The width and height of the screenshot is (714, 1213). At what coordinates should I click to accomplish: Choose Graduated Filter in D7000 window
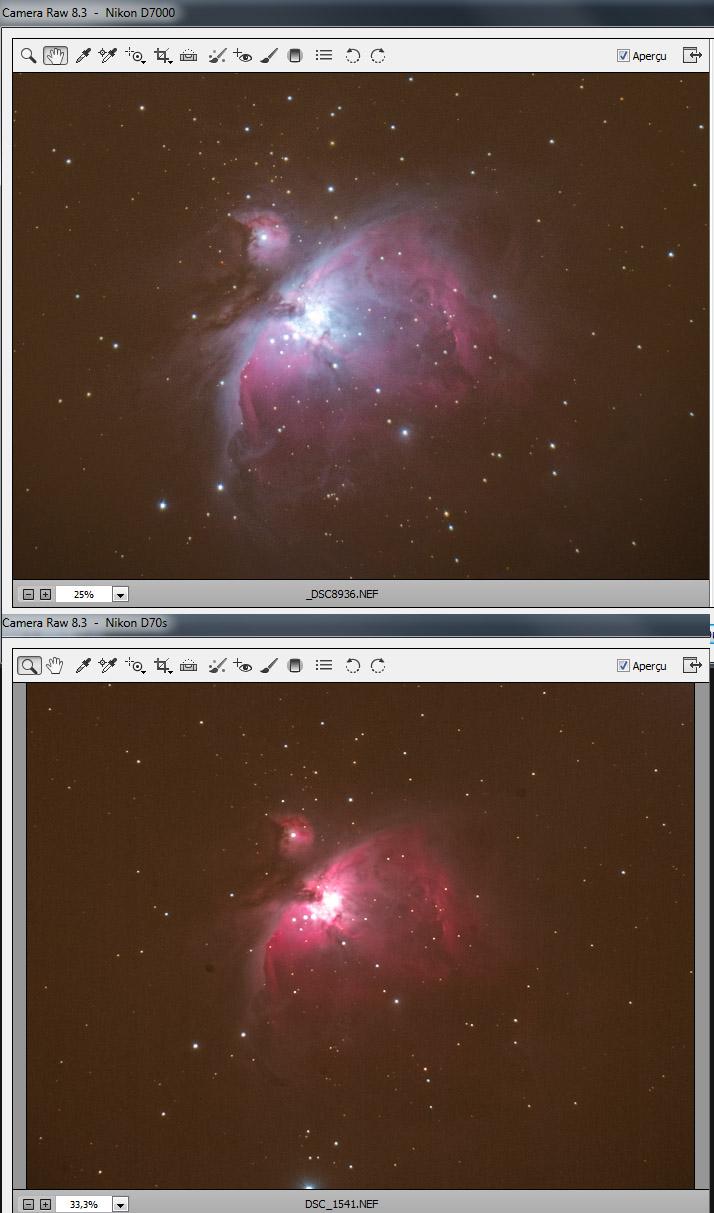click(x=295, y=56)
